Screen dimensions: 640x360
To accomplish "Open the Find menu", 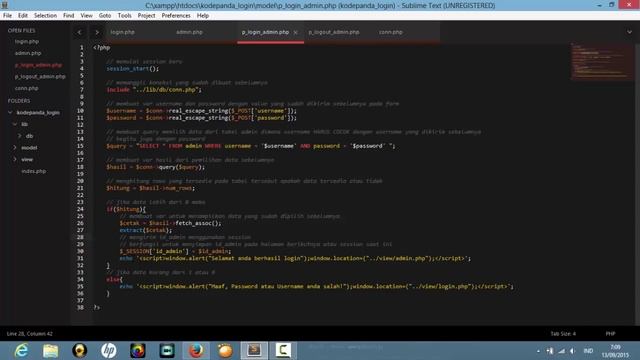I will 69,16.
